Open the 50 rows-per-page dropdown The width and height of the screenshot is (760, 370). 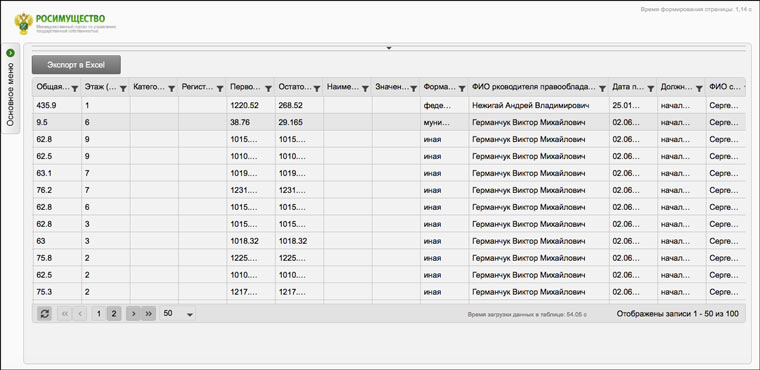(x=178, y=314)
